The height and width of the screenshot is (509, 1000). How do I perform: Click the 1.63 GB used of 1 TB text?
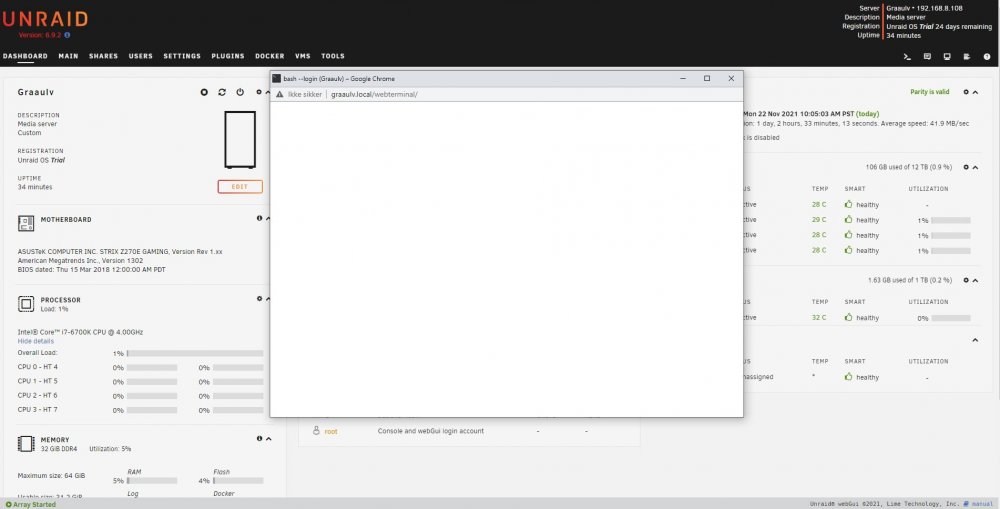(x=909, y=280)
